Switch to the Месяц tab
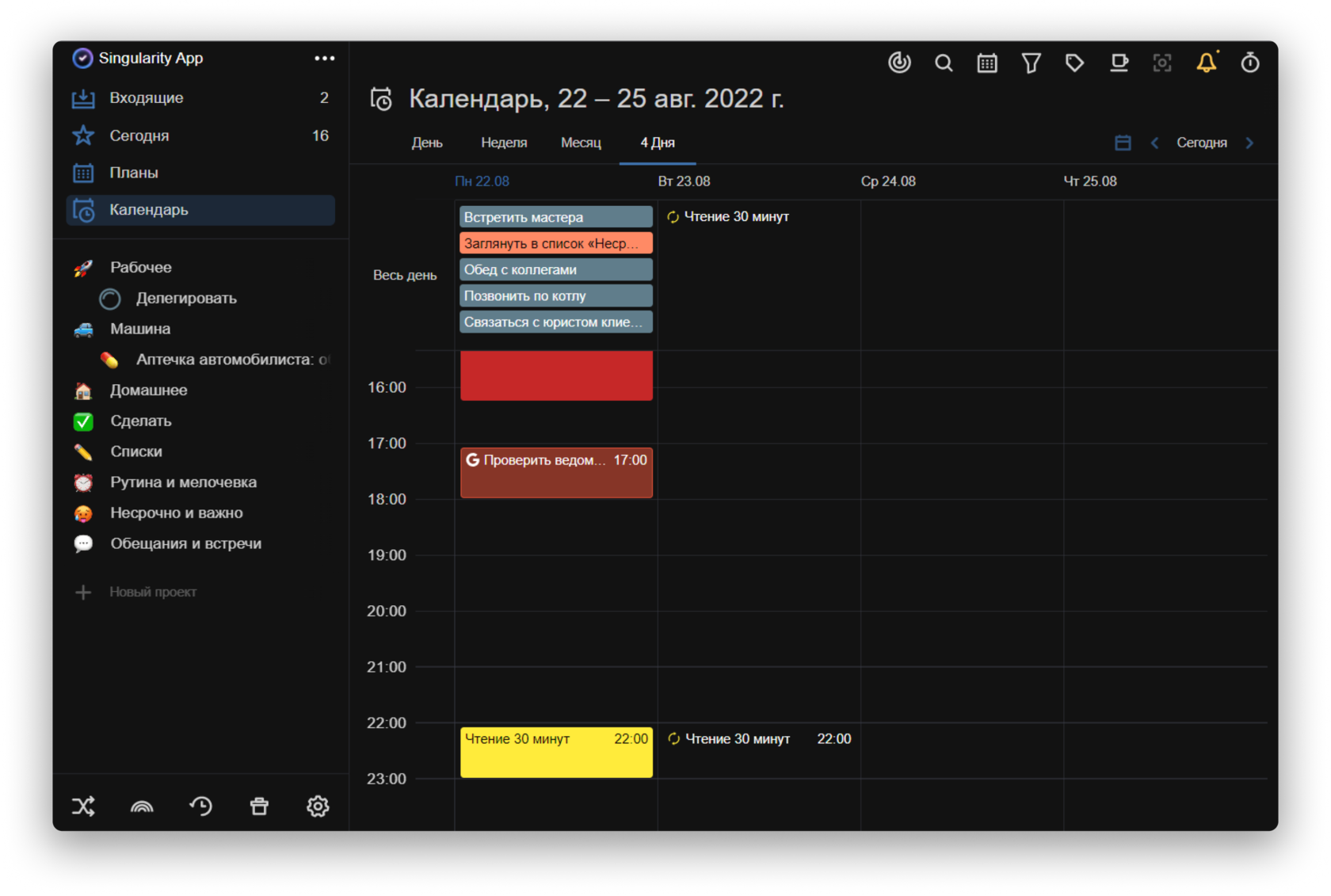 pyautogui.click(x=581, y=143)
